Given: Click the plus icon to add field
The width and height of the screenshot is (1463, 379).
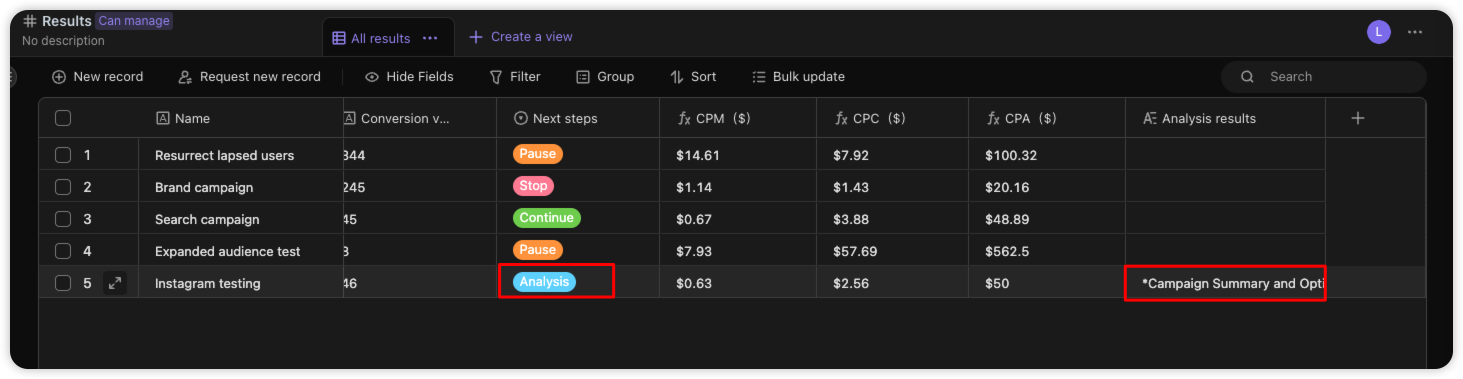Looking at the screenshot, I should coord(1357,118).
